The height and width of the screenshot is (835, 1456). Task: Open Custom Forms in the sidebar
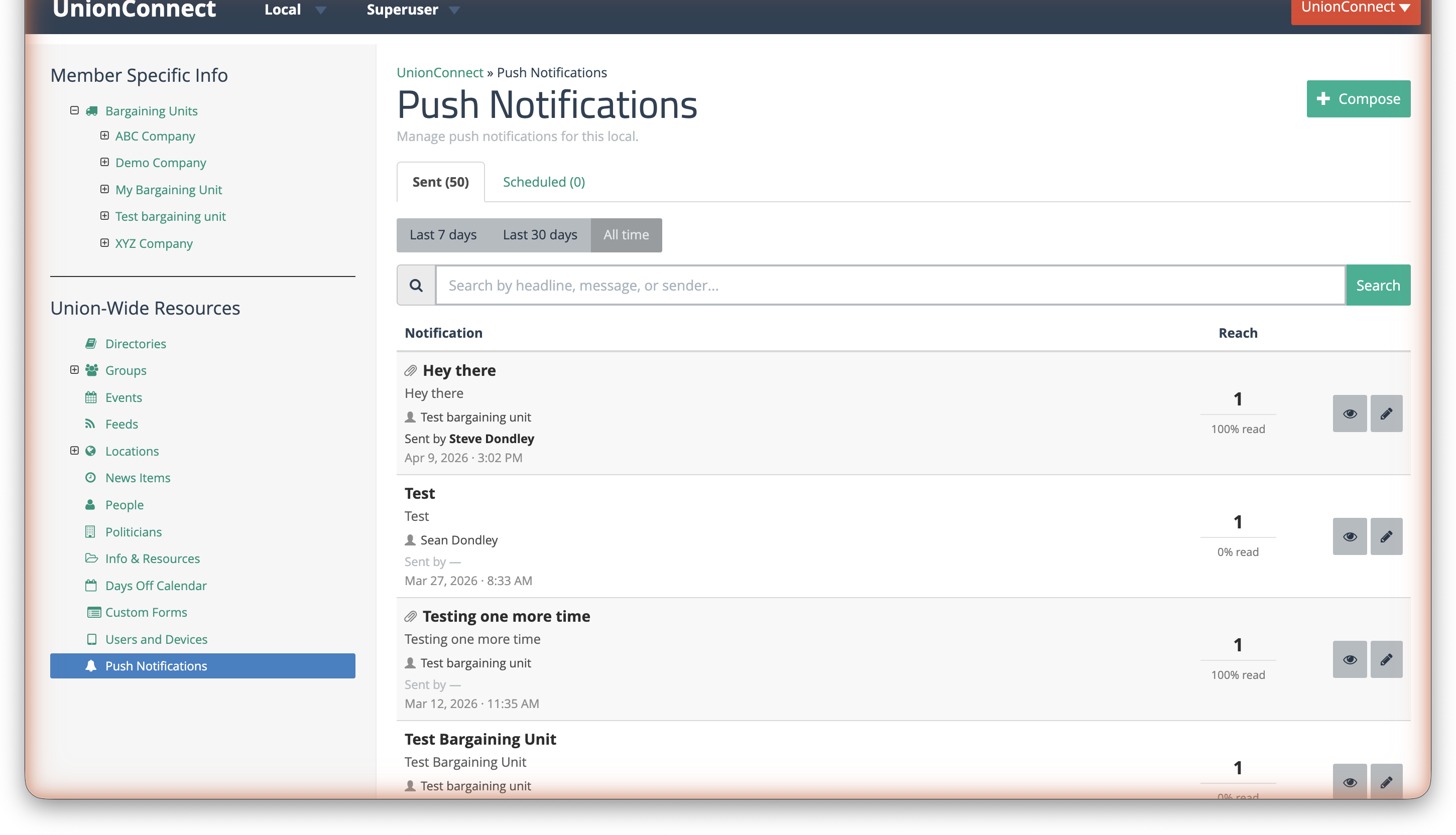pos(146,613)
